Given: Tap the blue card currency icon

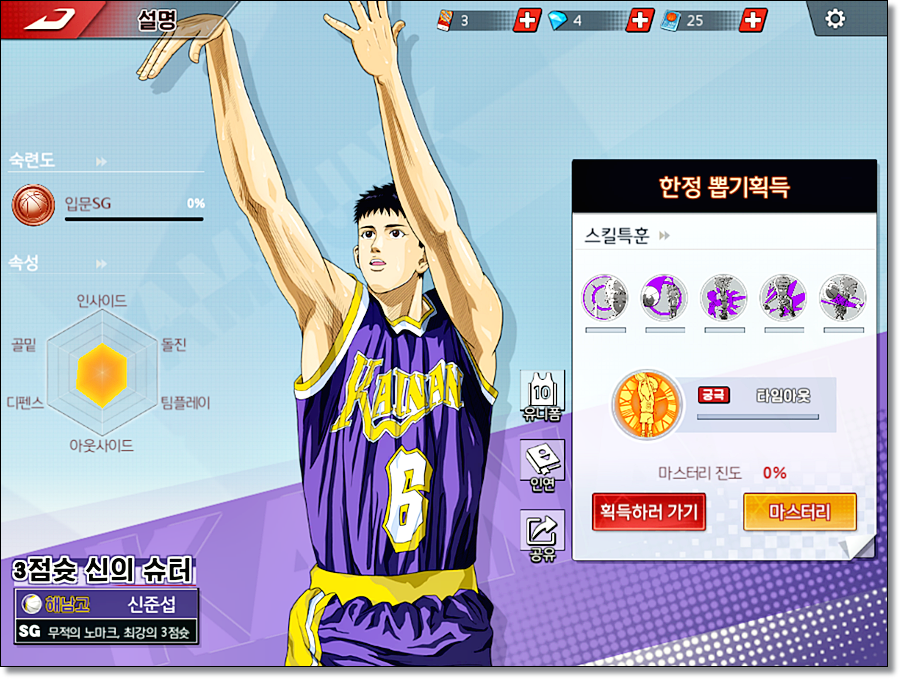Looking at the screenshot, I should (x=670, y=21).
